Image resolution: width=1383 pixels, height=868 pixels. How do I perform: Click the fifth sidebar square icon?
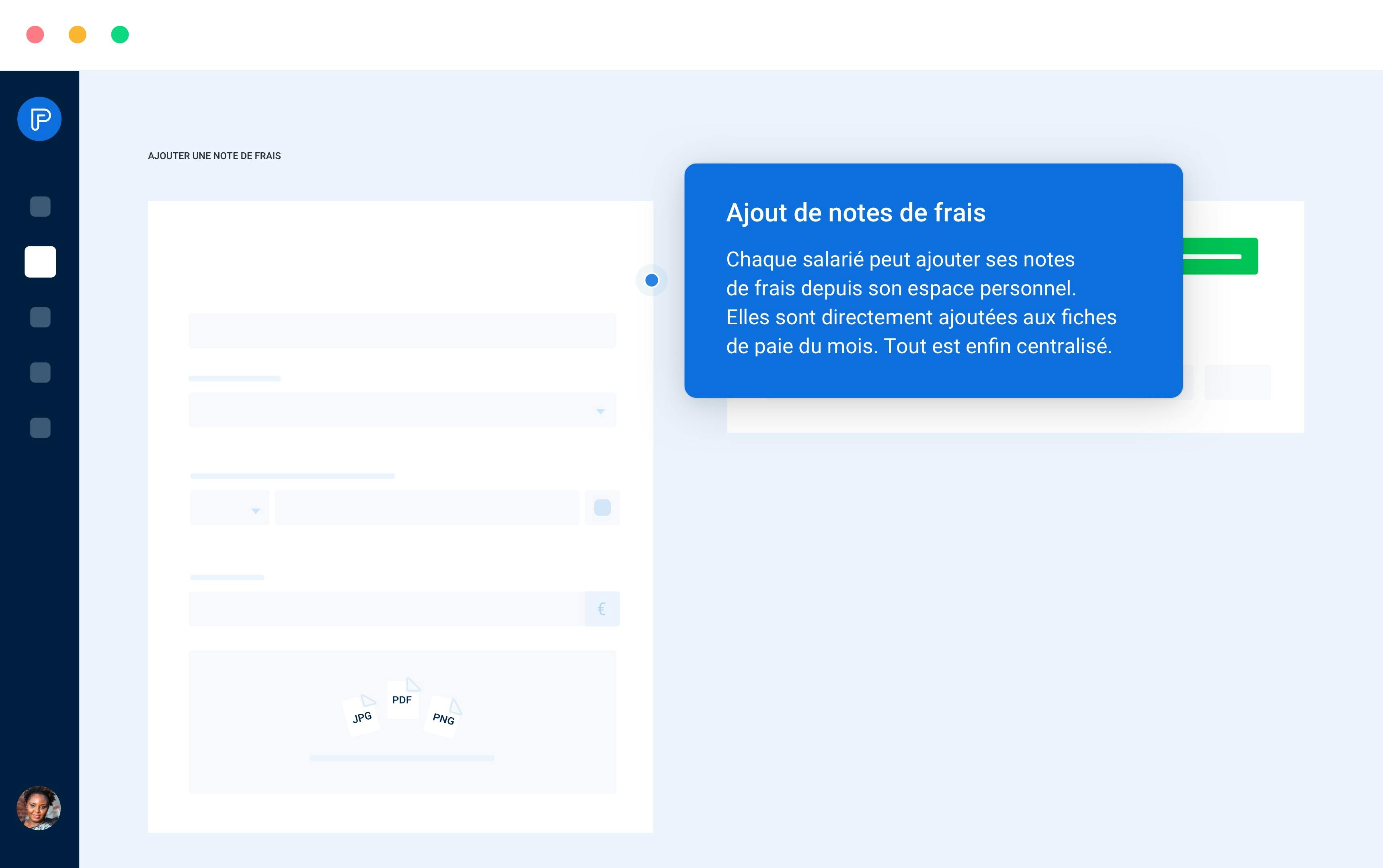tap(40, 428)
